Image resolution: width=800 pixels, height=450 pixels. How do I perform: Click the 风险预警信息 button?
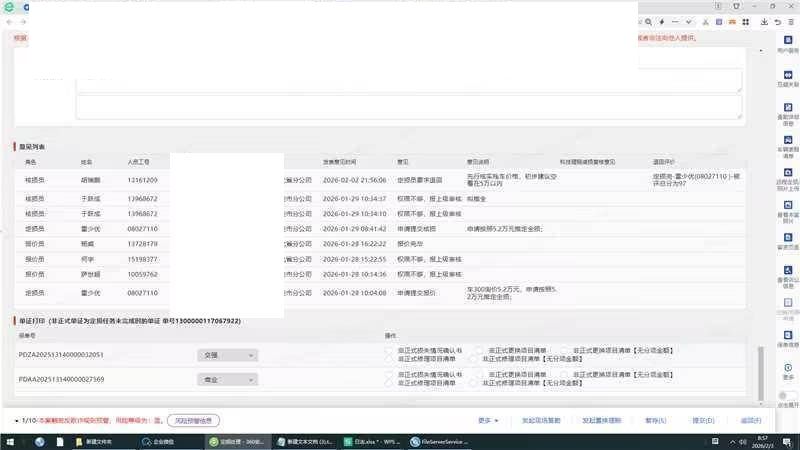coord(192,421)
